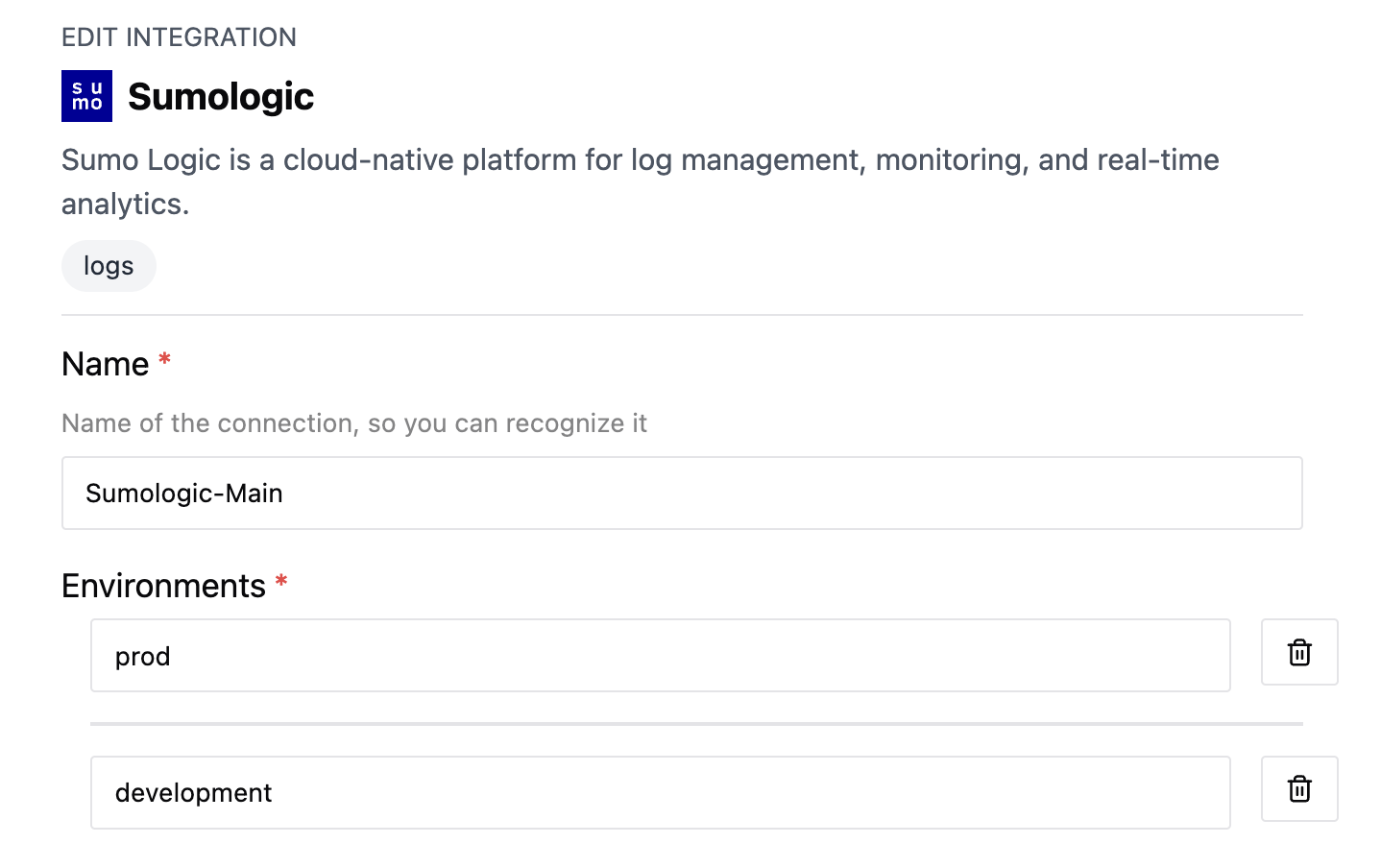This screenshot has height=868, width=1381.
Task: Focus the Name field containing Sumologic-Main
Action: [682, 493]
